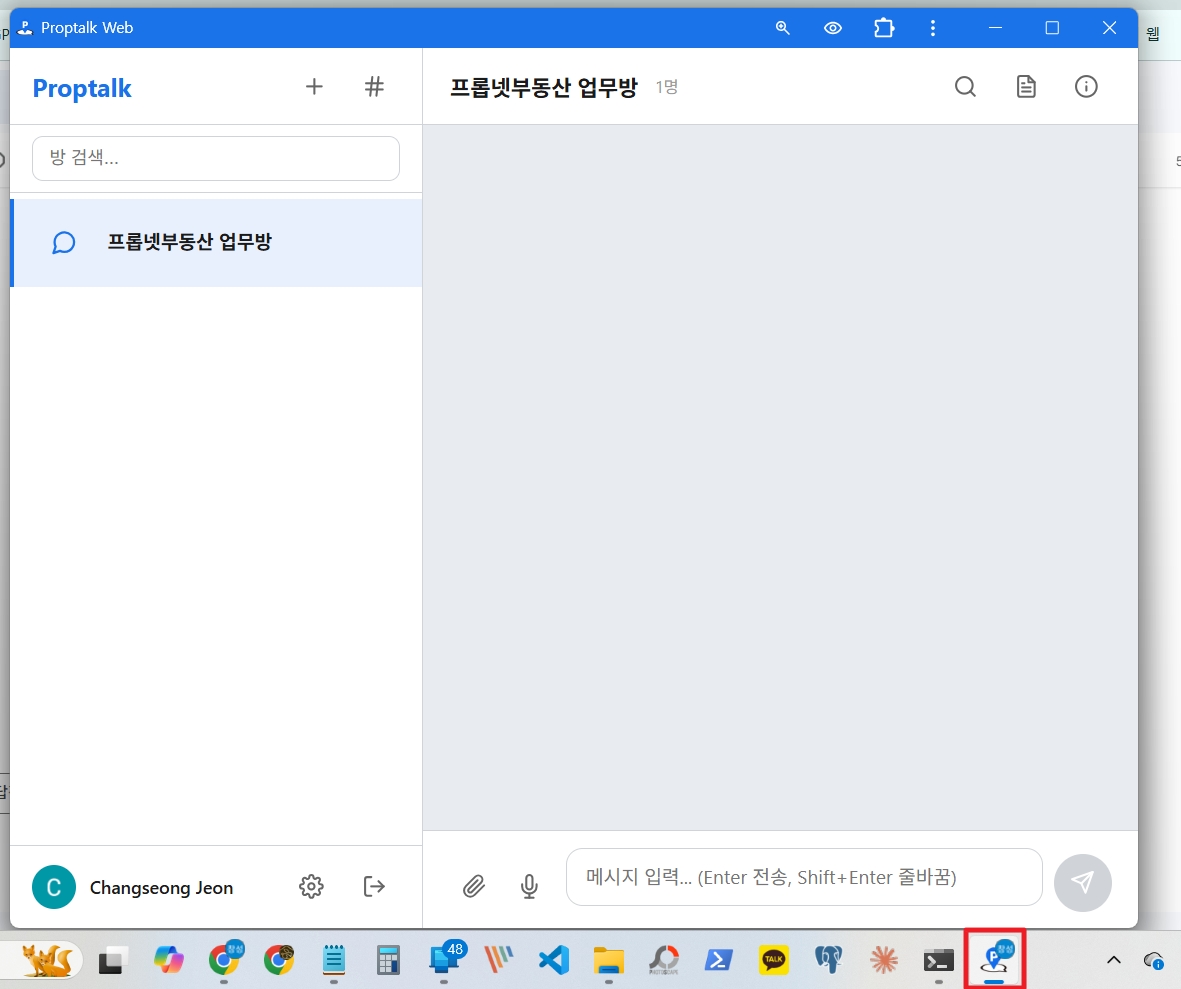Attach a file with the paperclip icon

tap(474, 887)
